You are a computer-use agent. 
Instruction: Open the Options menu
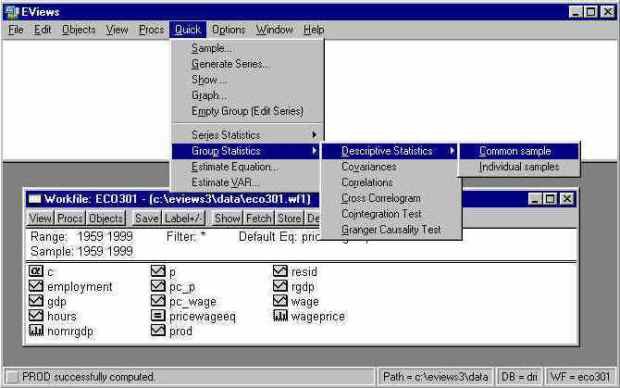coord(229,30)
